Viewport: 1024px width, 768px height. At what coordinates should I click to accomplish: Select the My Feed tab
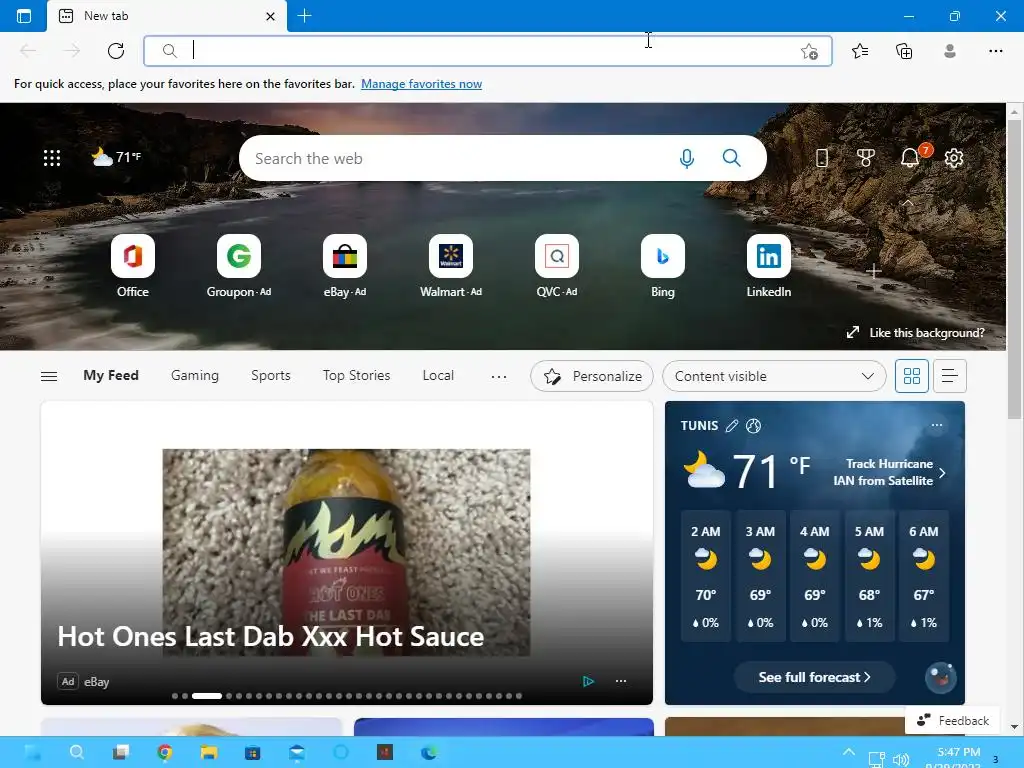111,376
